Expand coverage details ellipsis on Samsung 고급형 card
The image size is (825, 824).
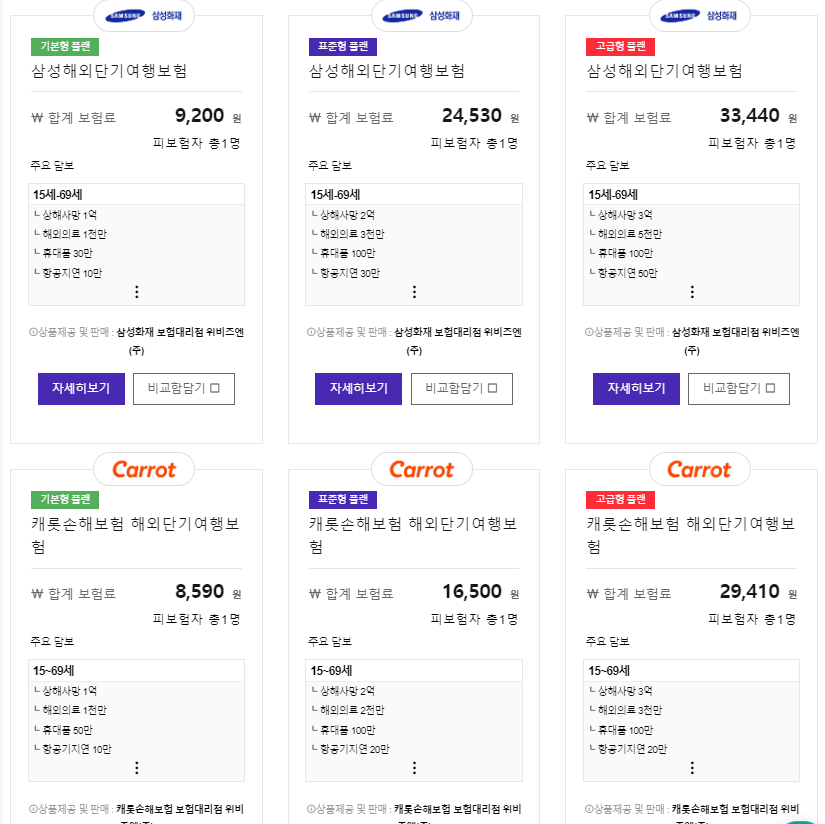pos(692,291)
